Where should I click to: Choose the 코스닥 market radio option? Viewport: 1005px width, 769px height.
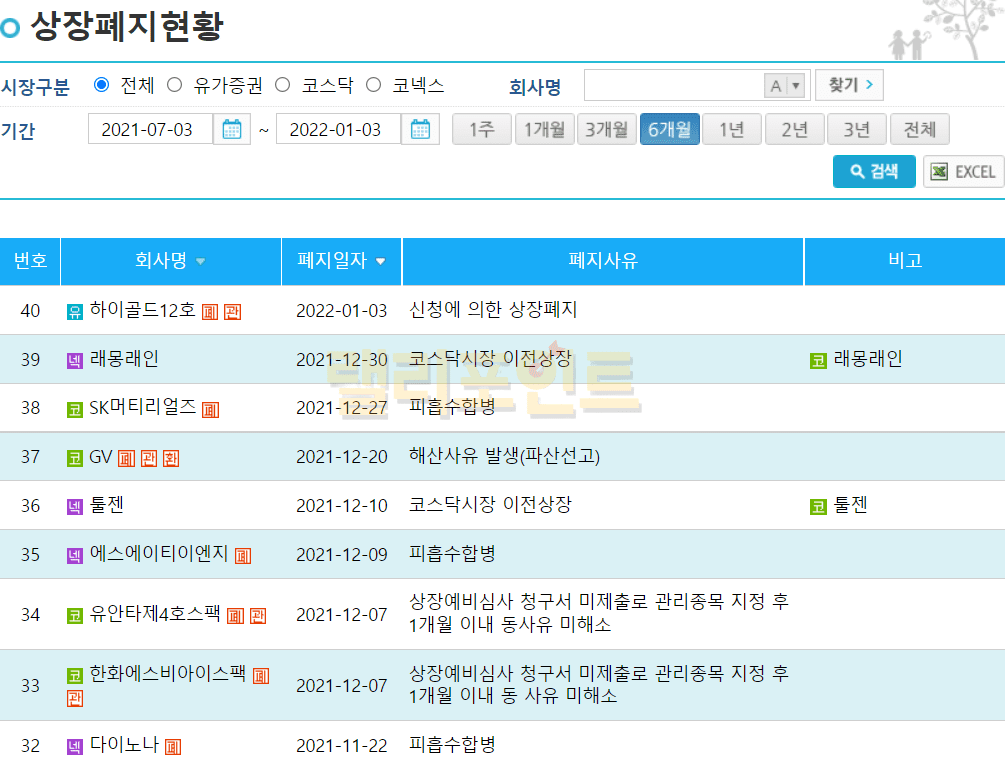[282, 85]
